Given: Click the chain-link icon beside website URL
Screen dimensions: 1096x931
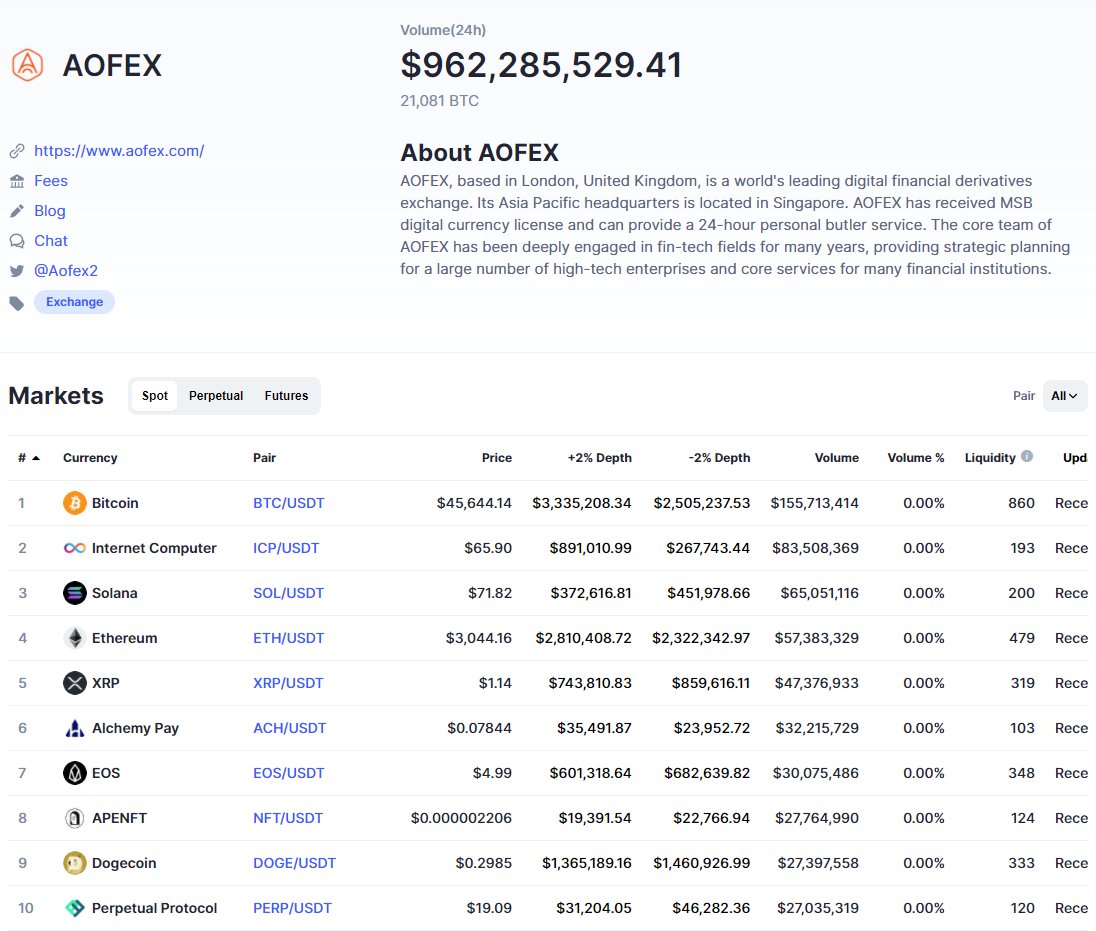Looking at the screenshot, I should click(17, 151).
